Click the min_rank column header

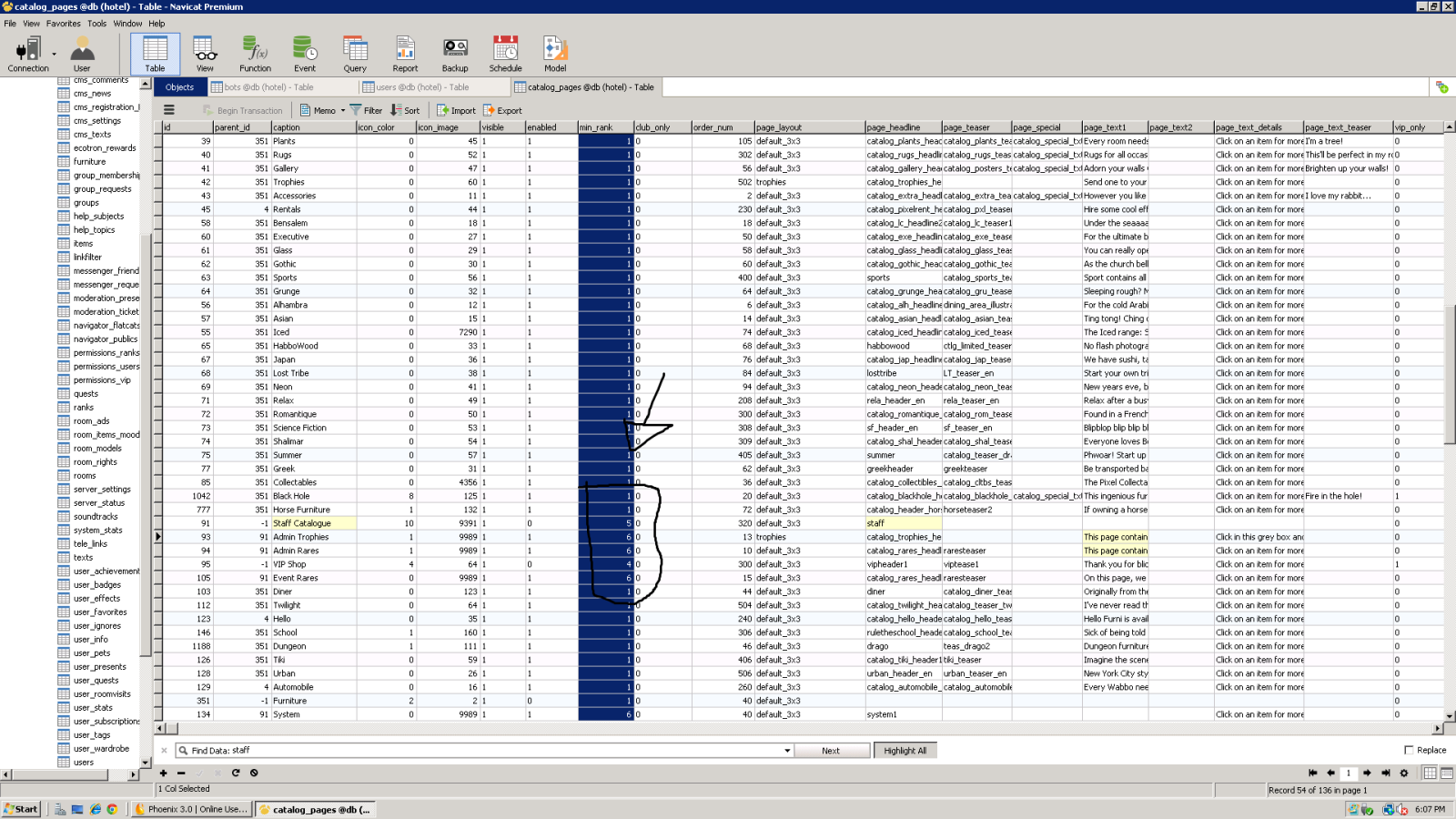(x=605, y=127)
